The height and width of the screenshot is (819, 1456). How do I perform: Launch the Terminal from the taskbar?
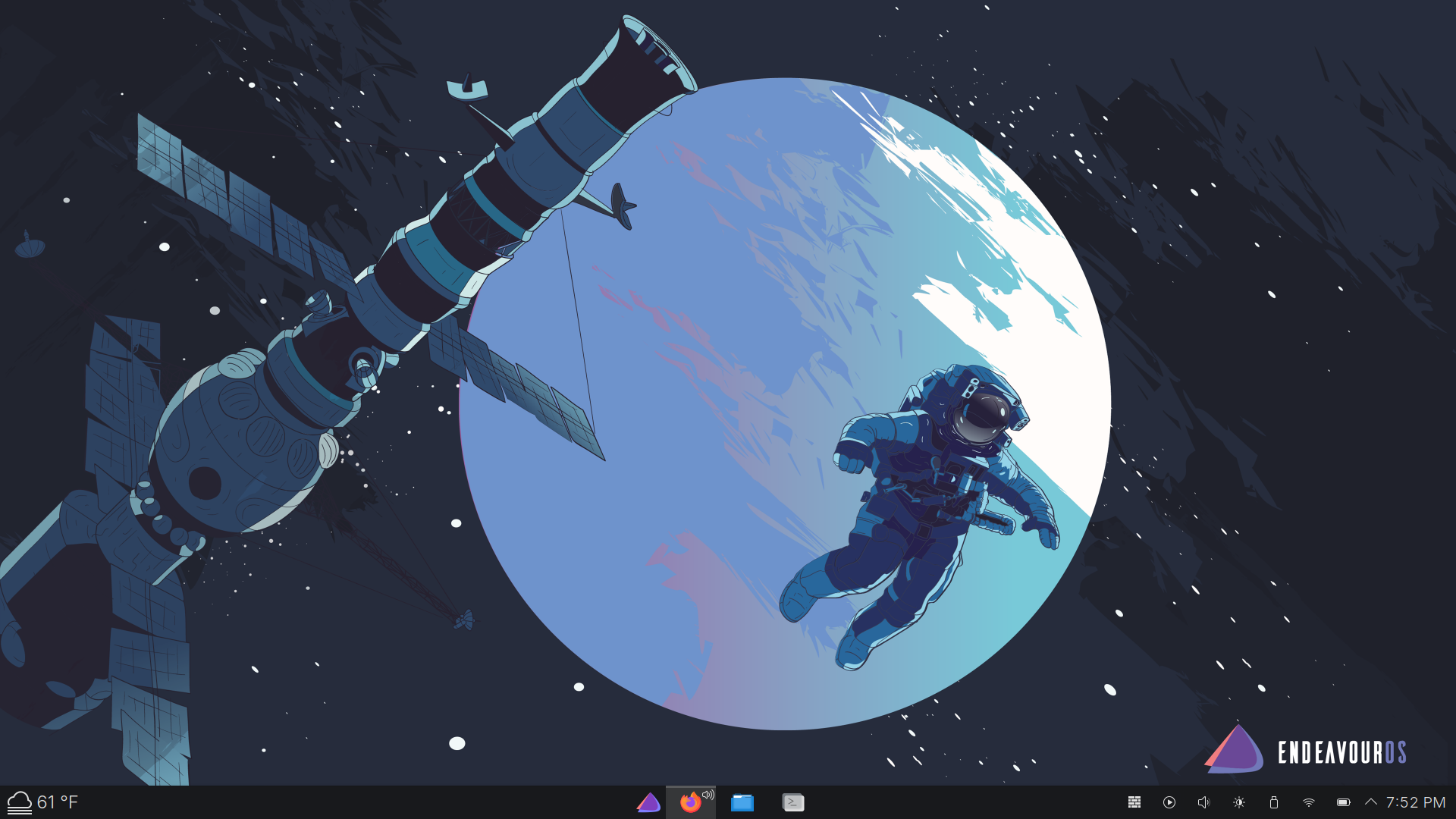click(x=792, y=802)
